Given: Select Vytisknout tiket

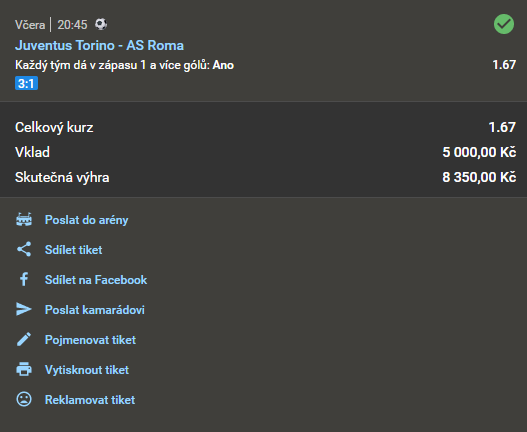Looking at the screenshot, I should [87, 369].
